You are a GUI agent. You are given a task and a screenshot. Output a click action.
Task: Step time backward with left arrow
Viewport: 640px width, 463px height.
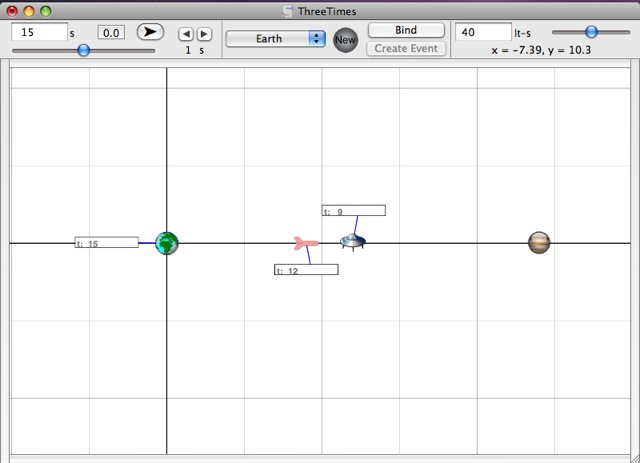click(185, 34)
